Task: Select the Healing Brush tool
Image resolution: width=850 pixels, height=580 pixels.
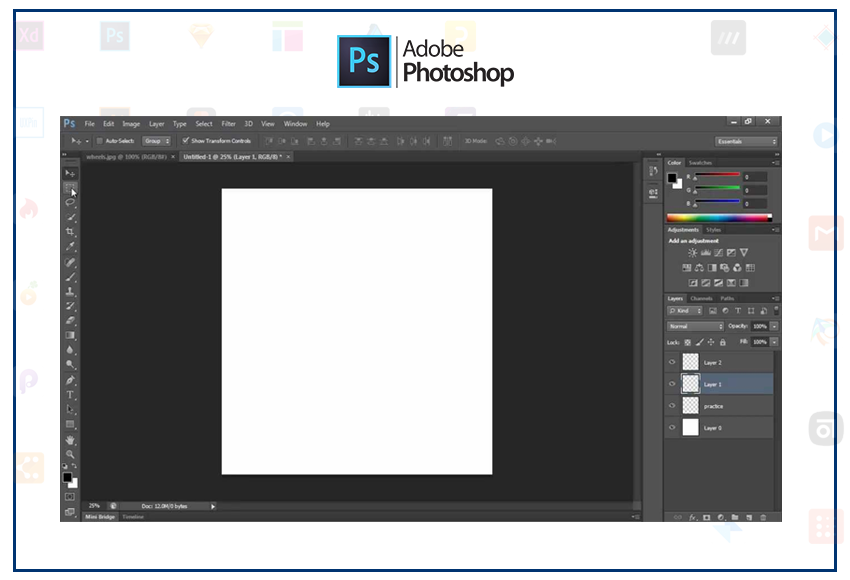Action: (70, 263)
